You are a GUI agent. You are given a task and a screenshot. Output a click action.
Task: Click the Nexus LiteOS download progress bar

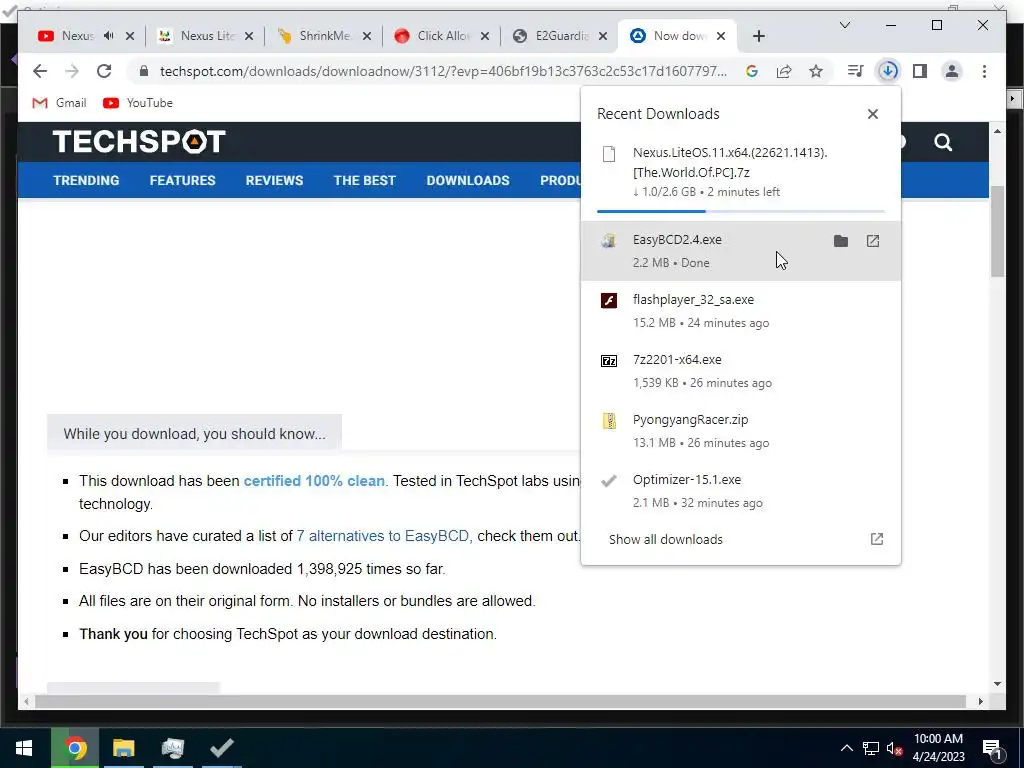(741, 211)
